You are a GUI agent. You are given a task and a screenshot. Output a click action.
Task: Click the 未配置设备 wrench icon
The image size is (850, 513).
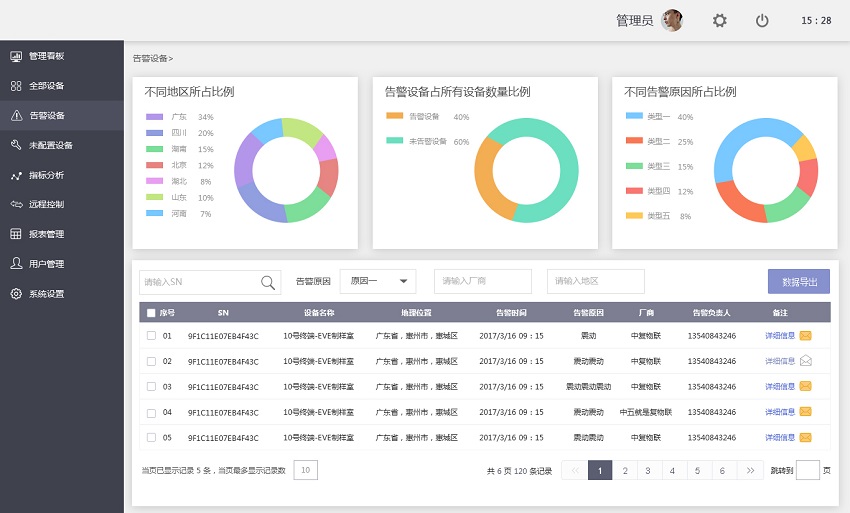pyautogui.click(x=16, y=145)
